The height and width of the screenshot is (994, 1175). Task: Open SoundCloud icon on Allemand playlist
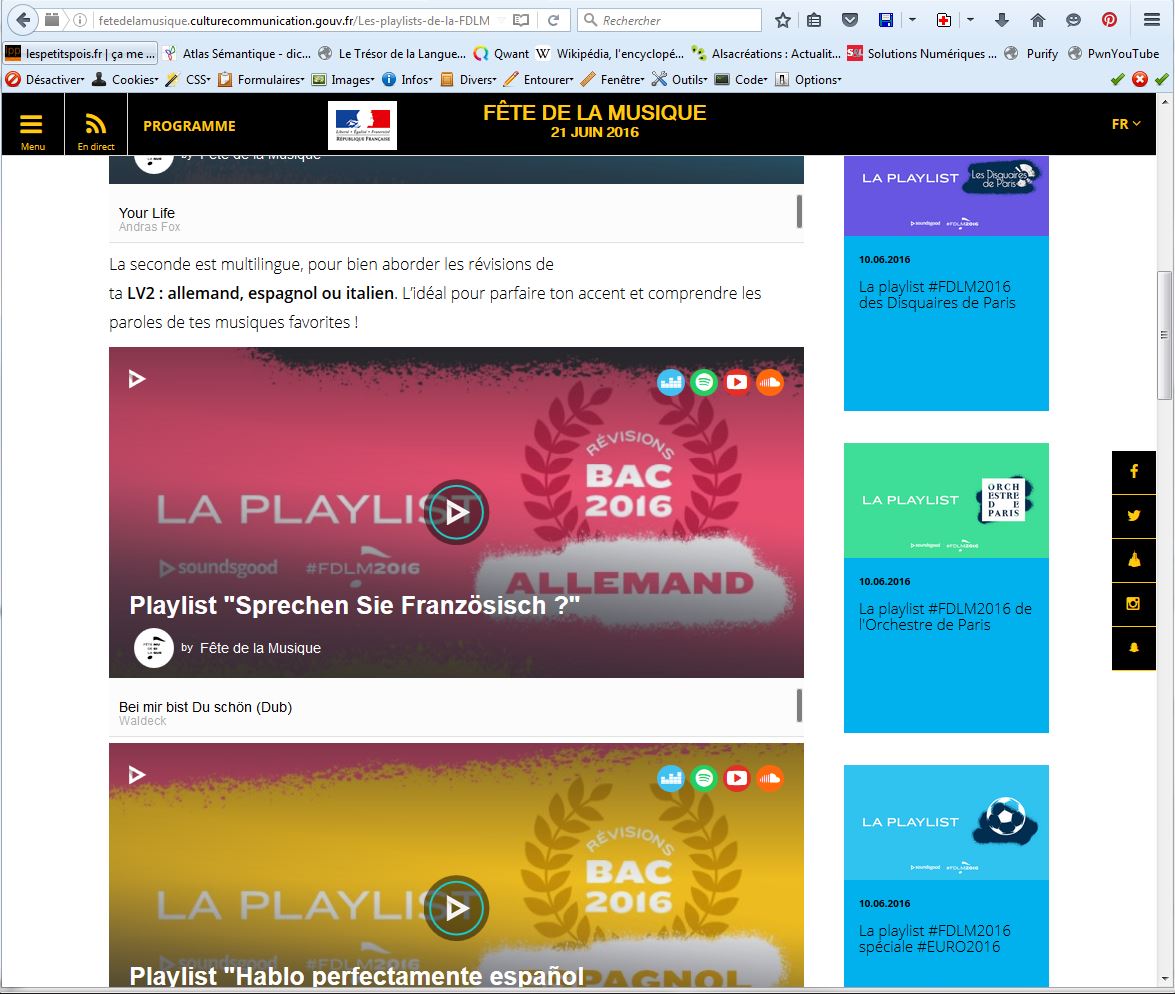click(770, 382)
